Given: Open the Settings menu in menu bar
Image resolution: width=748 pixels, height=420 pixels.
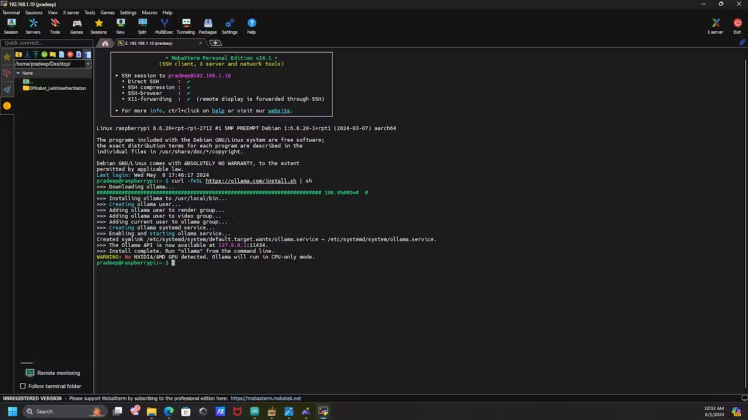Looking at the screenshot, I should (128, 12).
